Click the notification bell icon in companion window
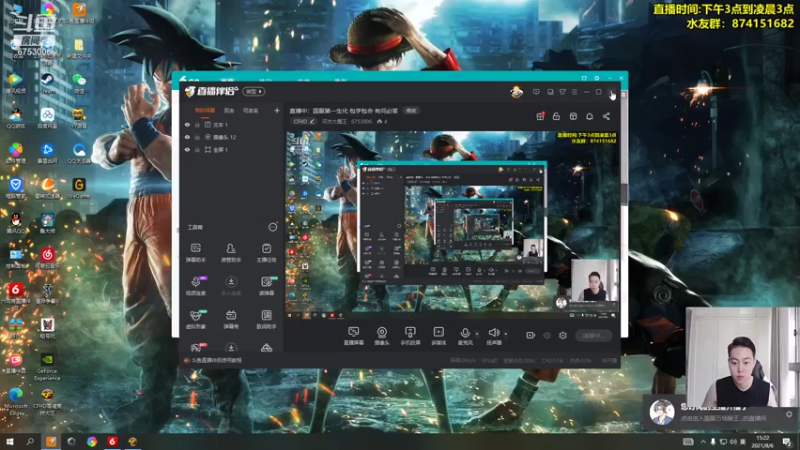The height and width of the screenshot is (450, 800). tap(589, 116)
